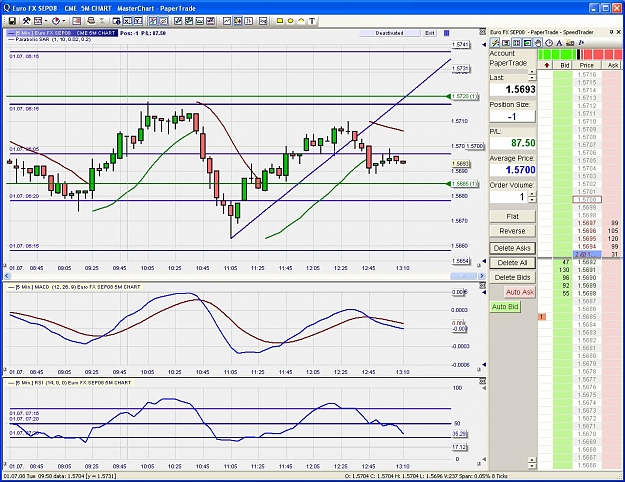Click the Delete Asks button
Viewport: 625px width, 482px height.
513,248
